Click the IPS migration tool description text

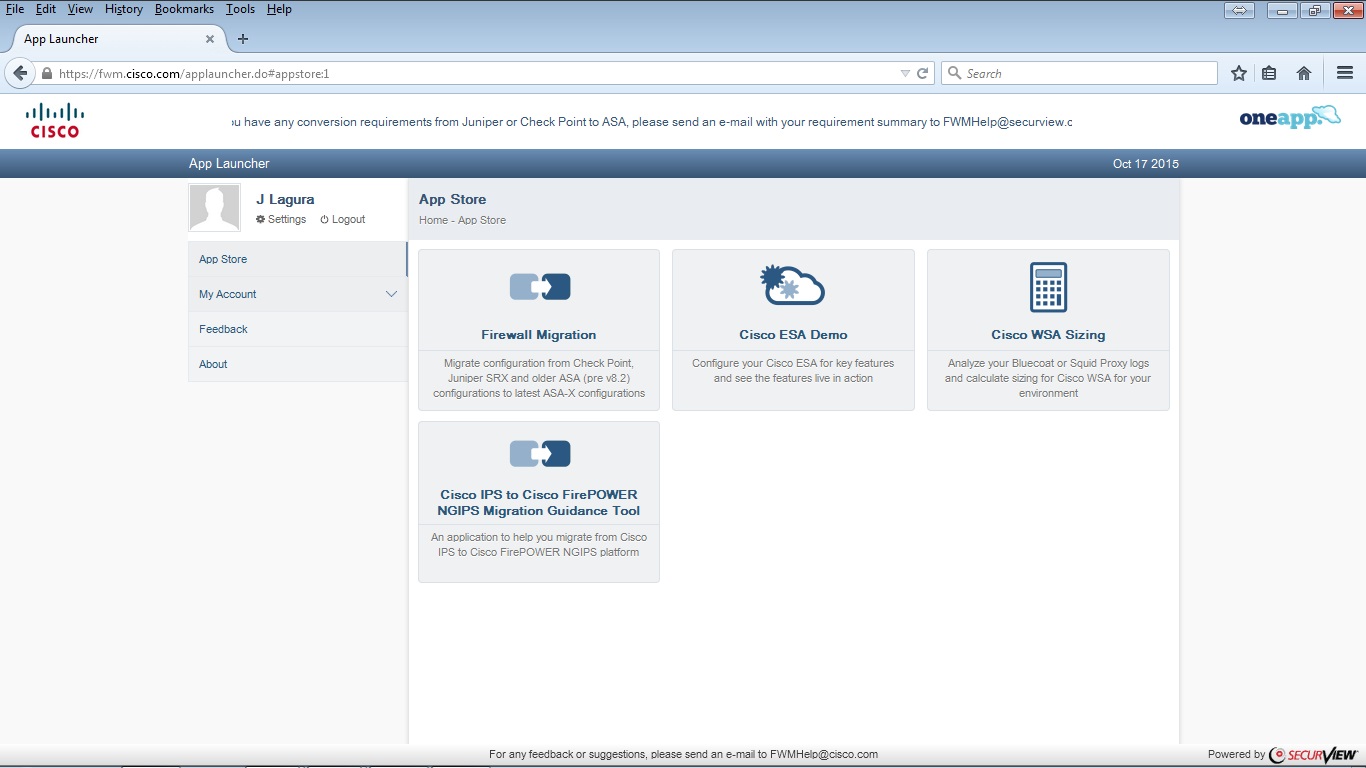point(539,545)
